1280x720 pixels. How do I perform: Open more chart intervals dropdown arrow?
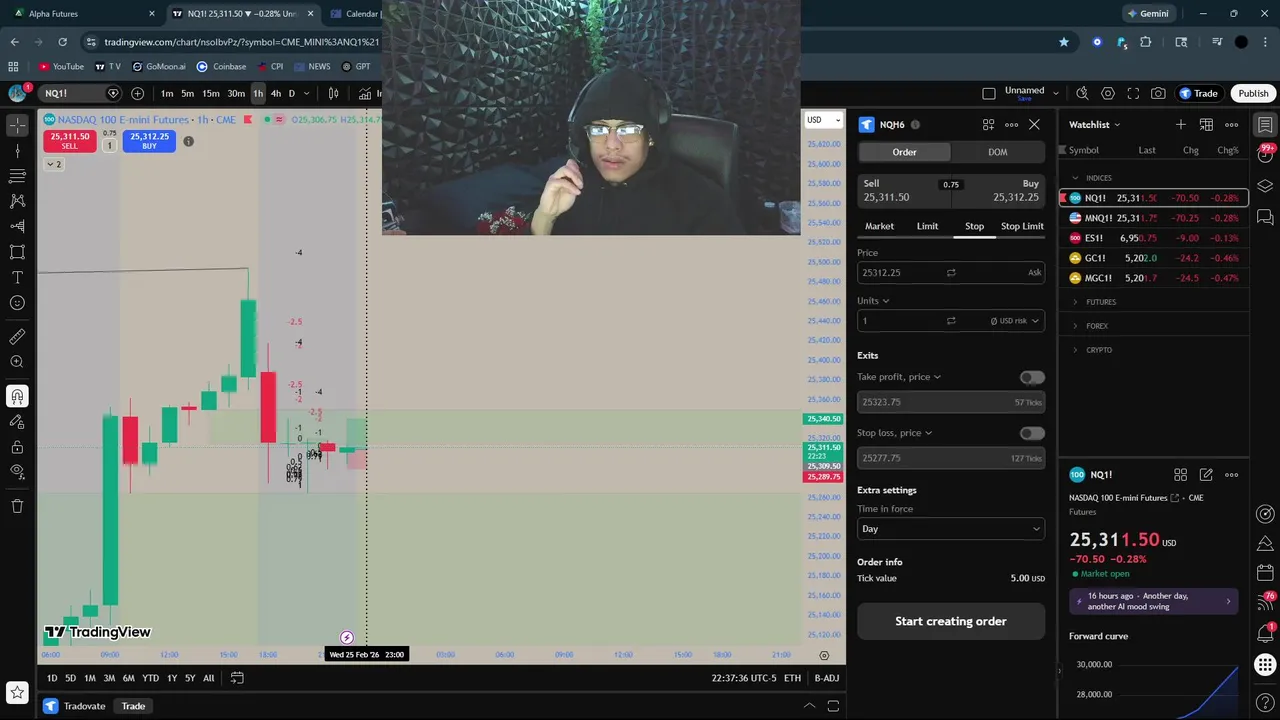[306, 93]
